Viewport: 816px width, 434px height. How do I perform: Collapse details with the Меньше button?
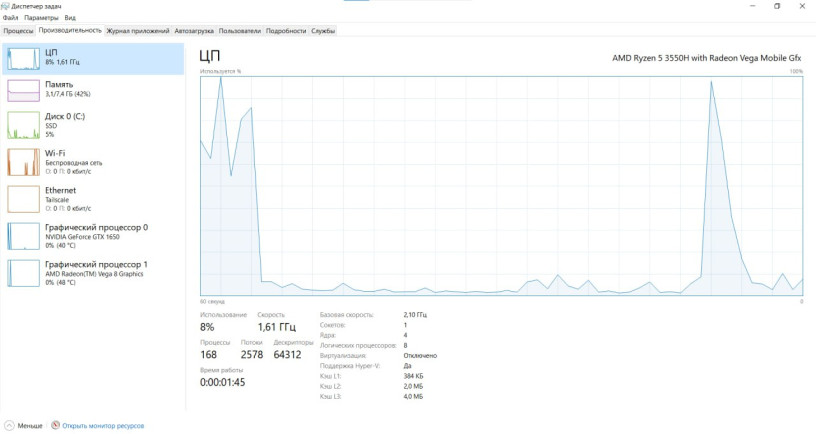coord(24,426)
